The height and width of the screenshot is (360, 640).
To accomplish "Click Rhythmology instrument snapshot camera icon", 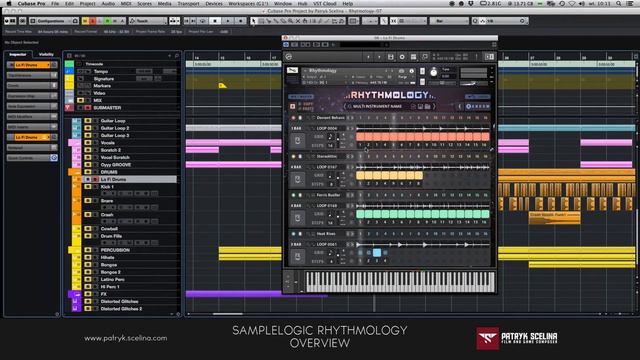I will [x=401, y=71].
